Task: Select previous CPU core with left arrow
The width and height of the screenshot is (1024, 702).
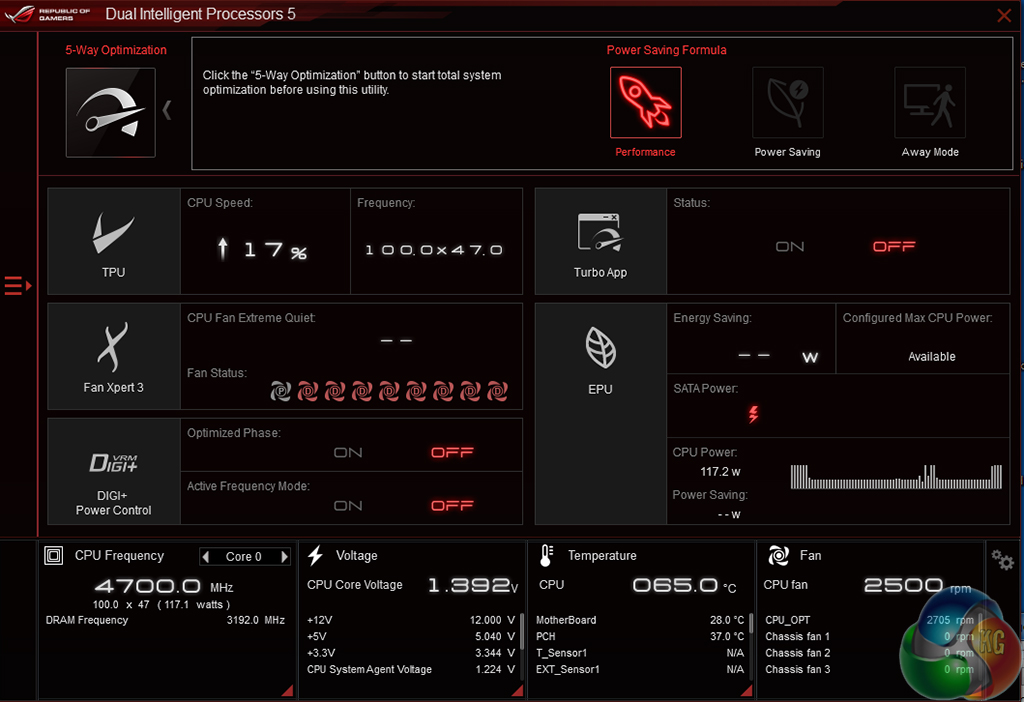Action: coord(206,557)
